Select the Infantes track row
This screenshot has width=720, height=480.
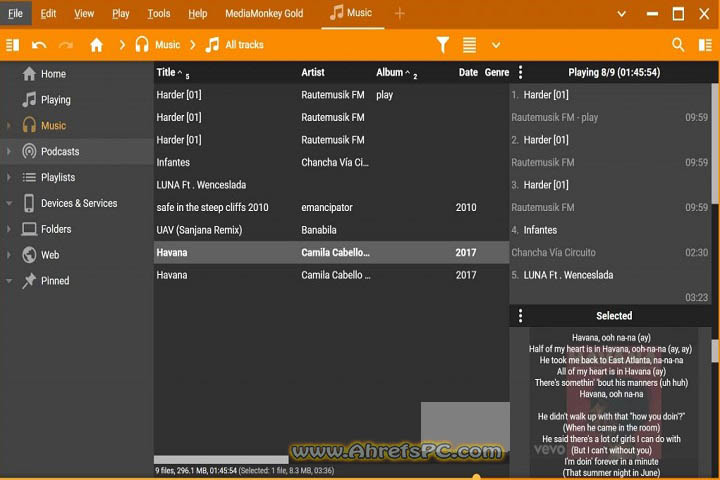pos(331,162)
